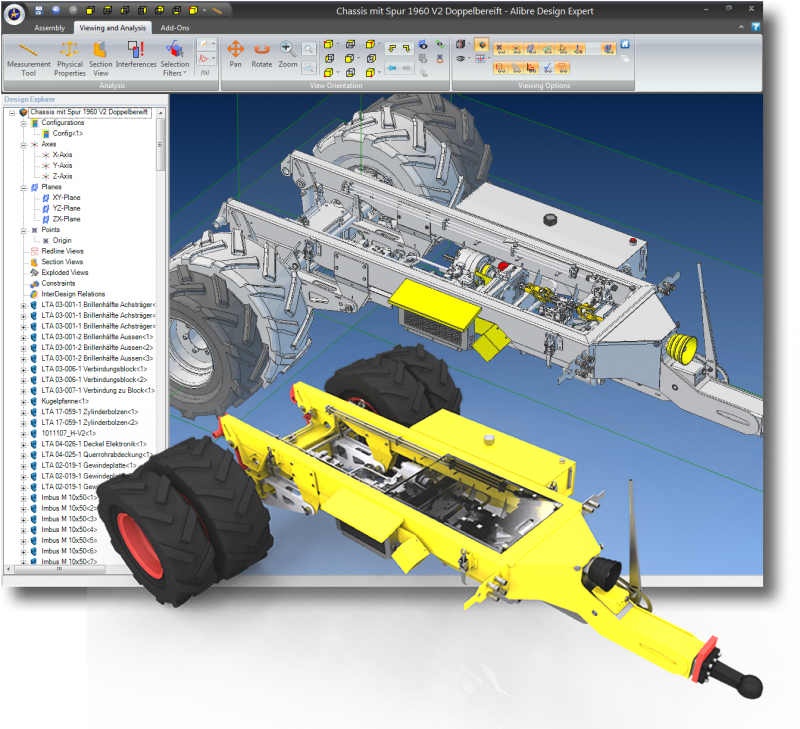Expand the 1011107_H-V2<1> part node

coord(23,434)
